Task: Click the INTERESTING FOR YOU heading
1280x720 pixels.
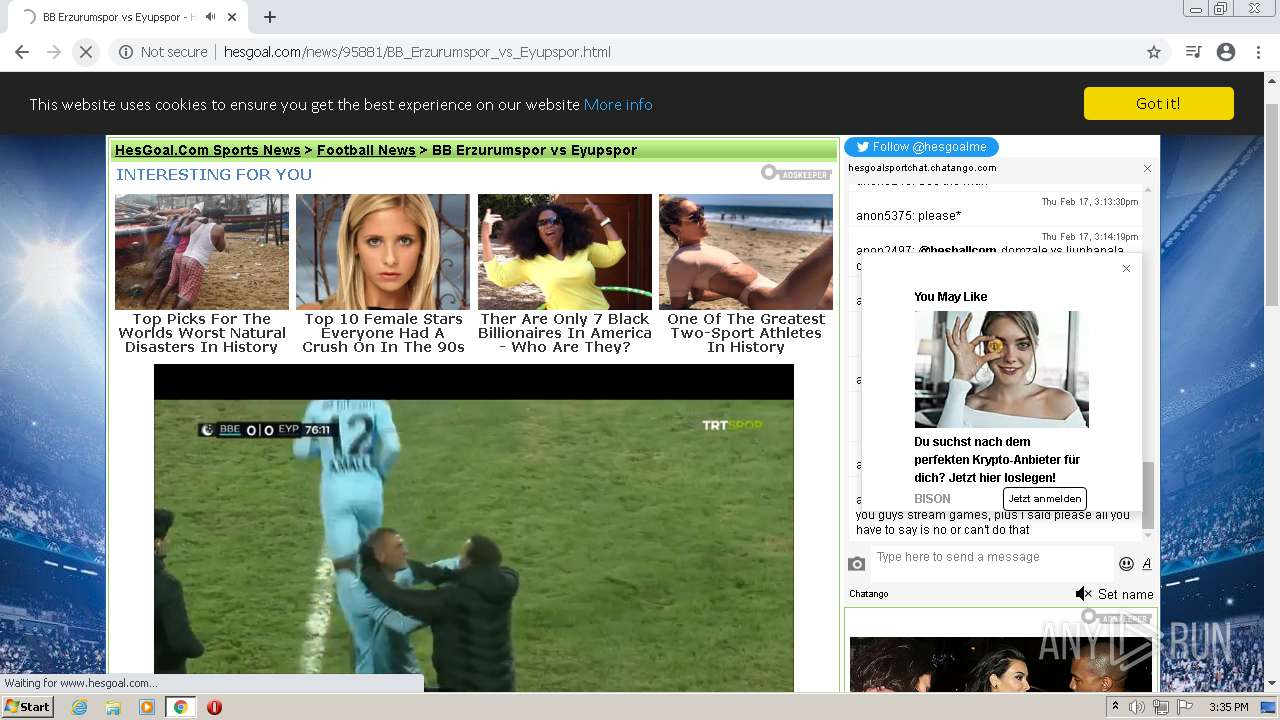Action: click(x=214, y=174)
